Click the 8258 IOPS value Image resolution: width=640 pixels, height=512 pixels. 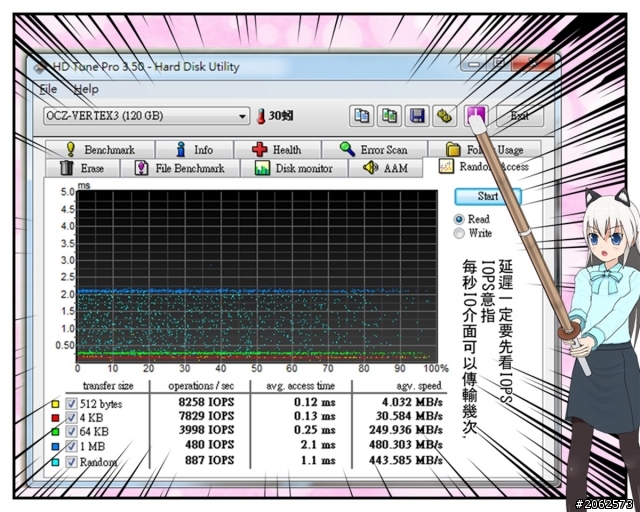pos(206,402)
